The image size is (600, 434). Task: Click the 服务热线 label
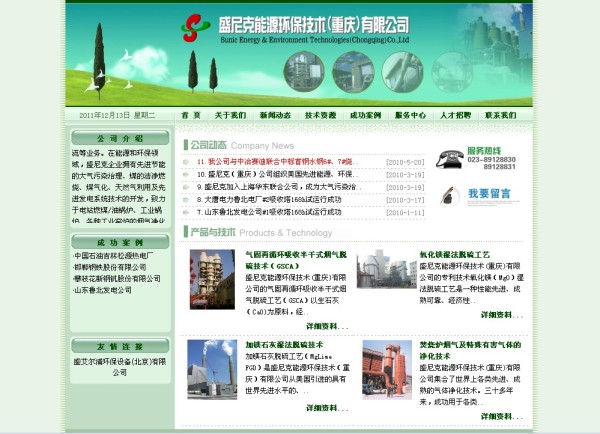(x=484, y=150)
